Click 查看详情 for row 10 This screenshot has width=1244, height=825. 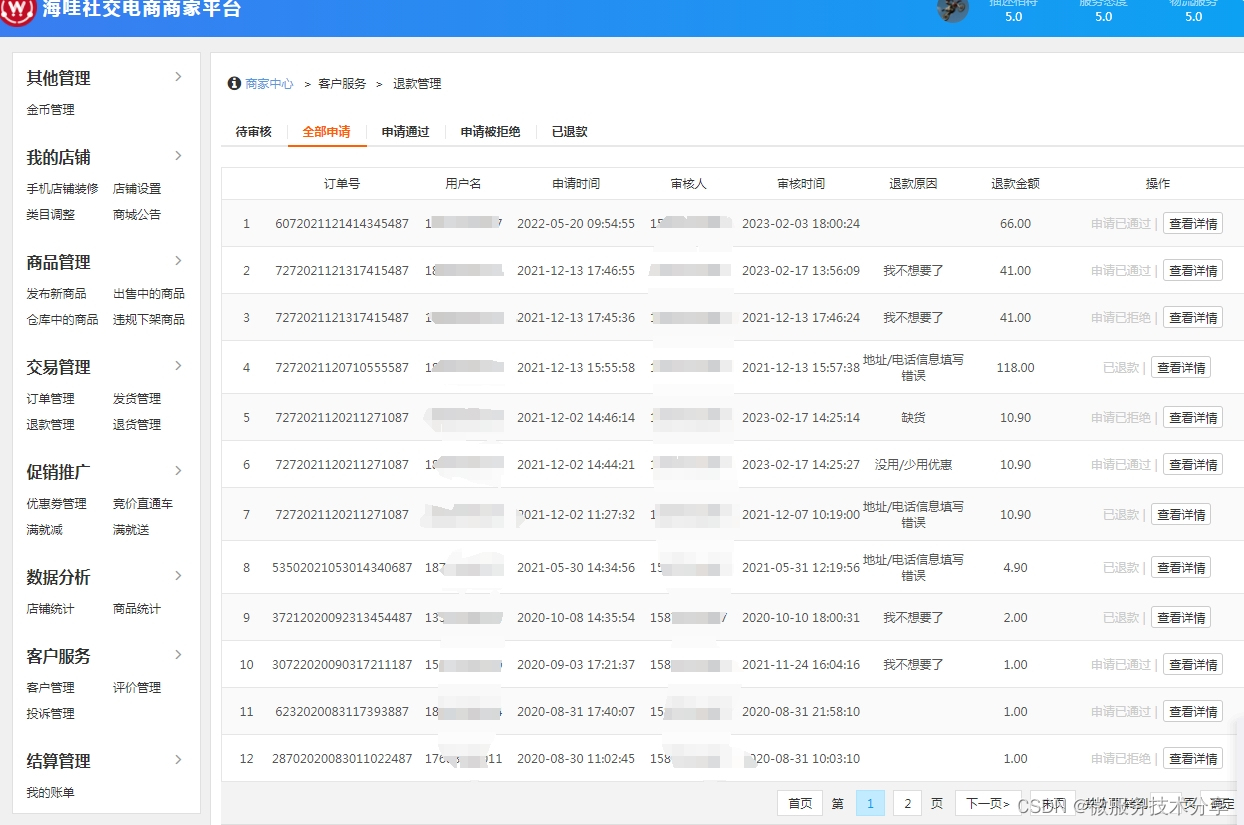1193,665
